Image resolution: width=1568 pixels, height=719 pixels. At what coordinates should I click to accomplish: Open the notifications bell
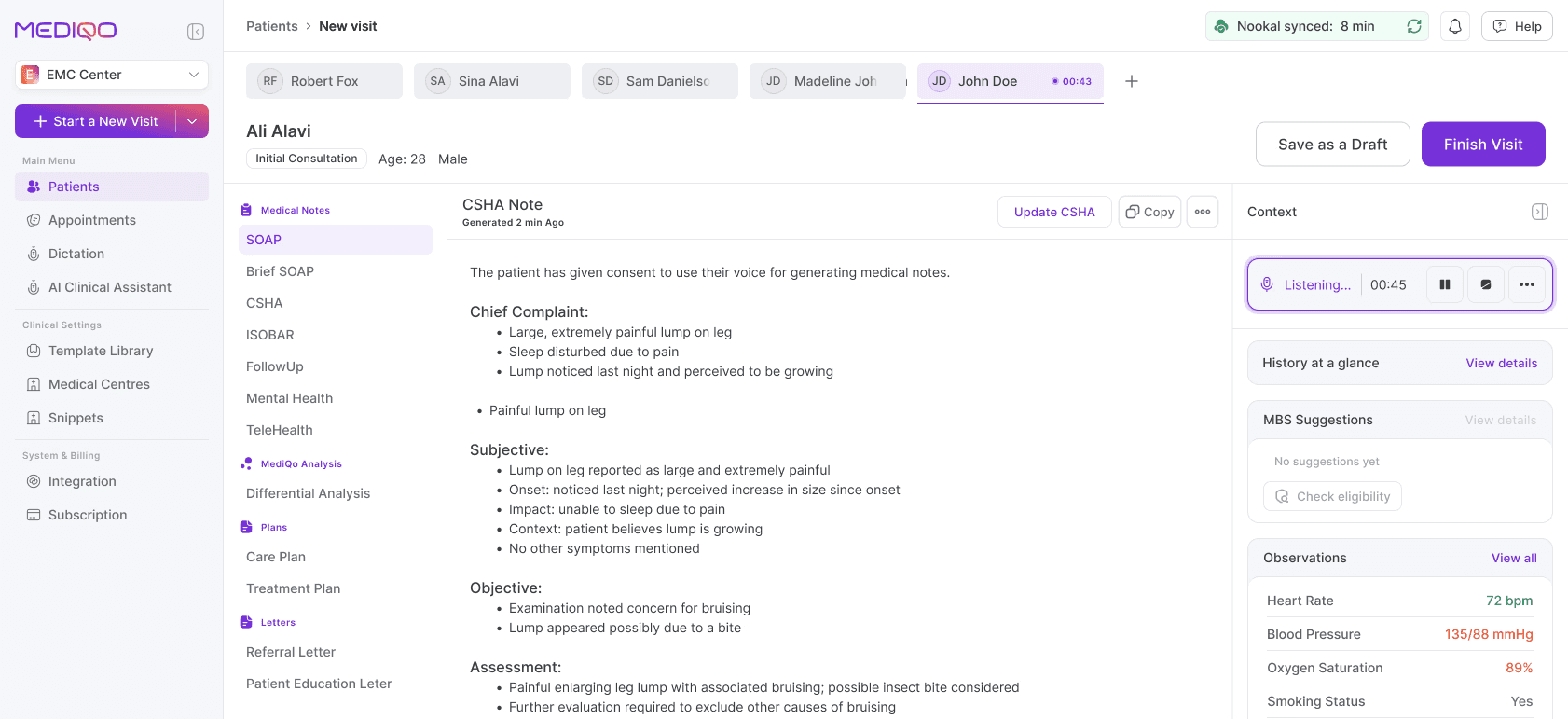pyautogui.click(x=1455, y=26)
